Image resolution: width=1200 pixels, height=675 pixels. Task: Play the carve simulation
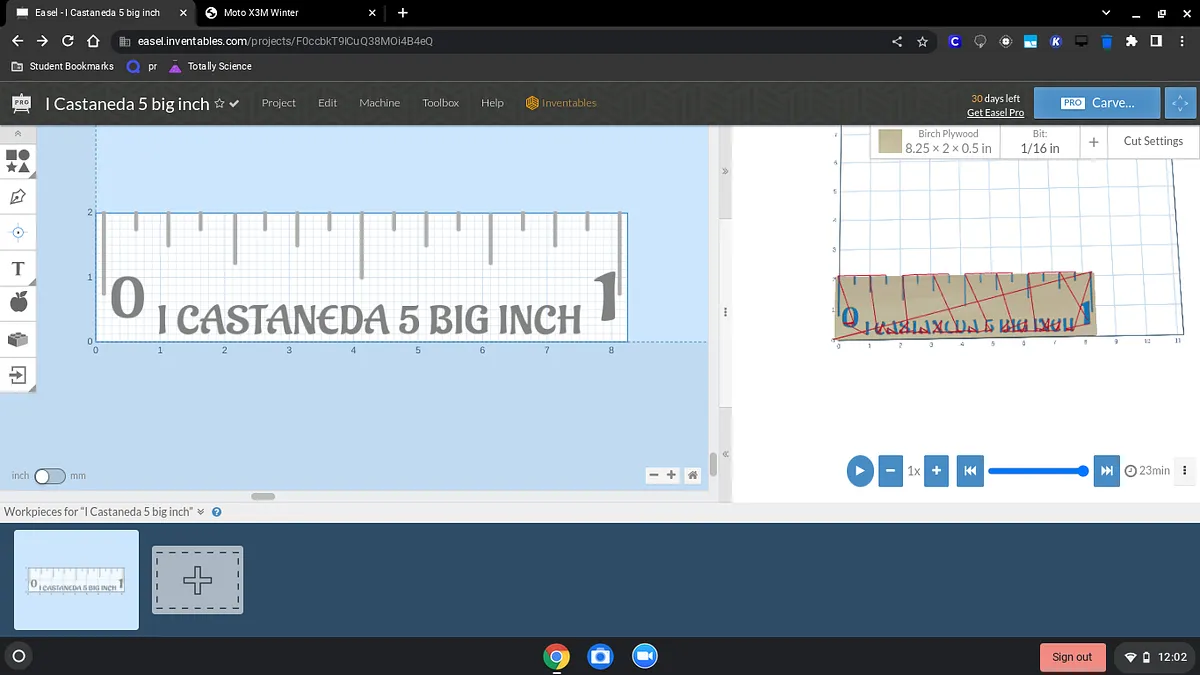pyautogui.click(x=860, y=470)
